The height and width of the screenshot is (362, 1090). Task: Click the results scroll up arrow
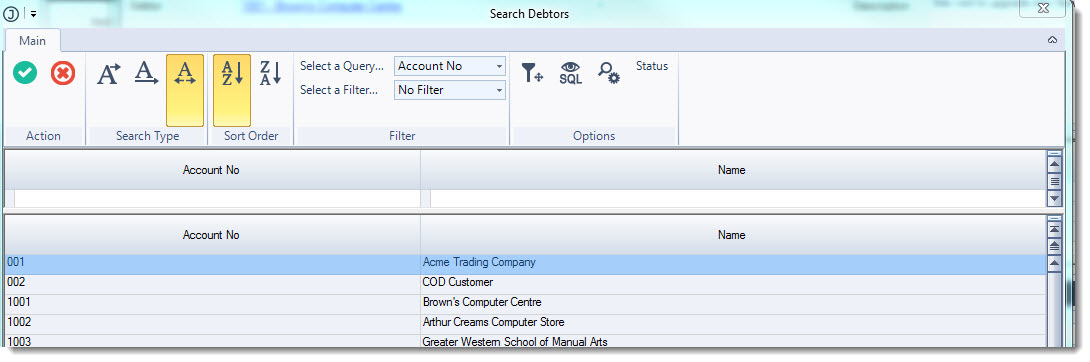click(1054, 263)
